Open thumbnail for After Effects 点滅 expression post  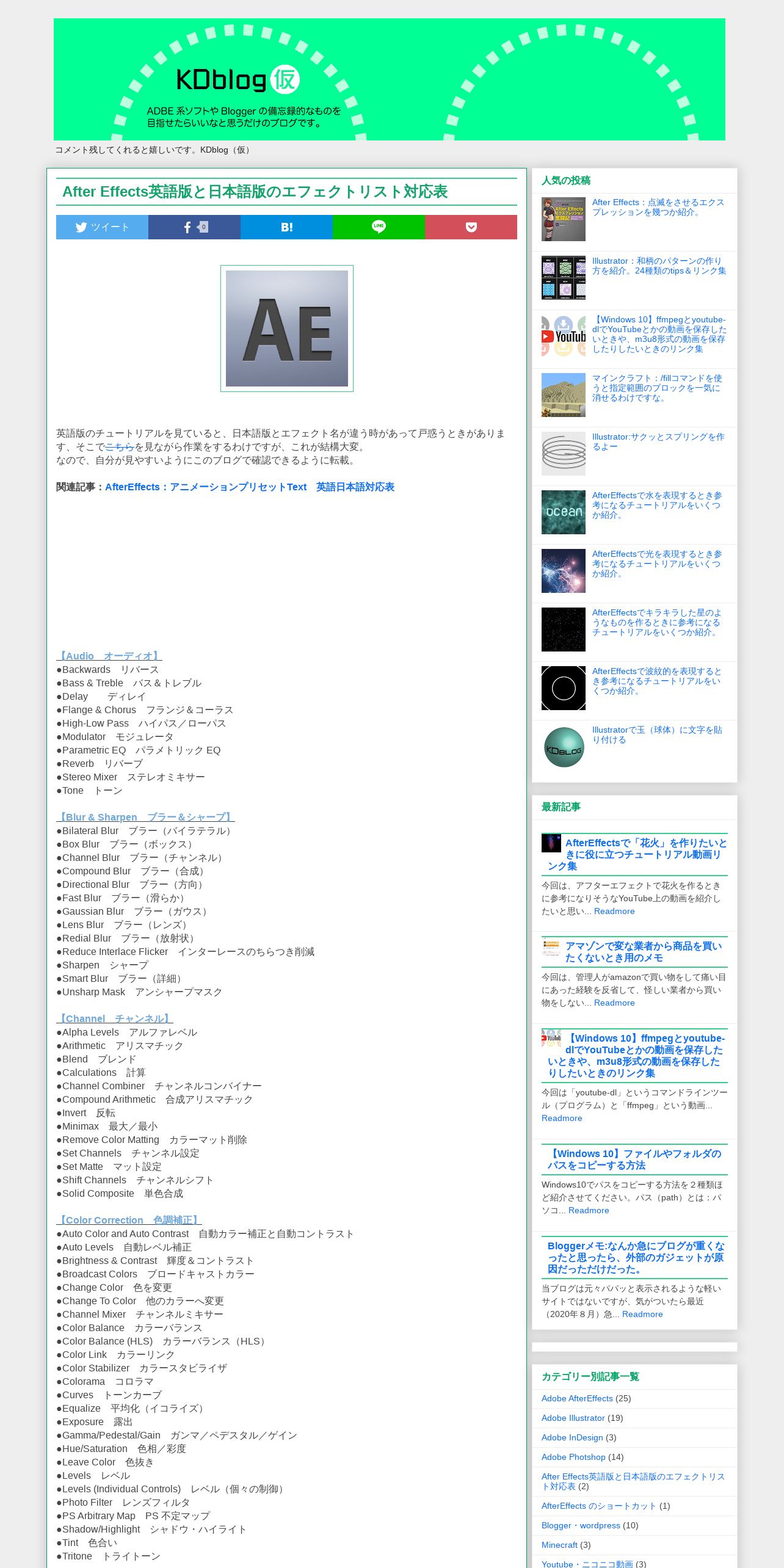point(564,219)
